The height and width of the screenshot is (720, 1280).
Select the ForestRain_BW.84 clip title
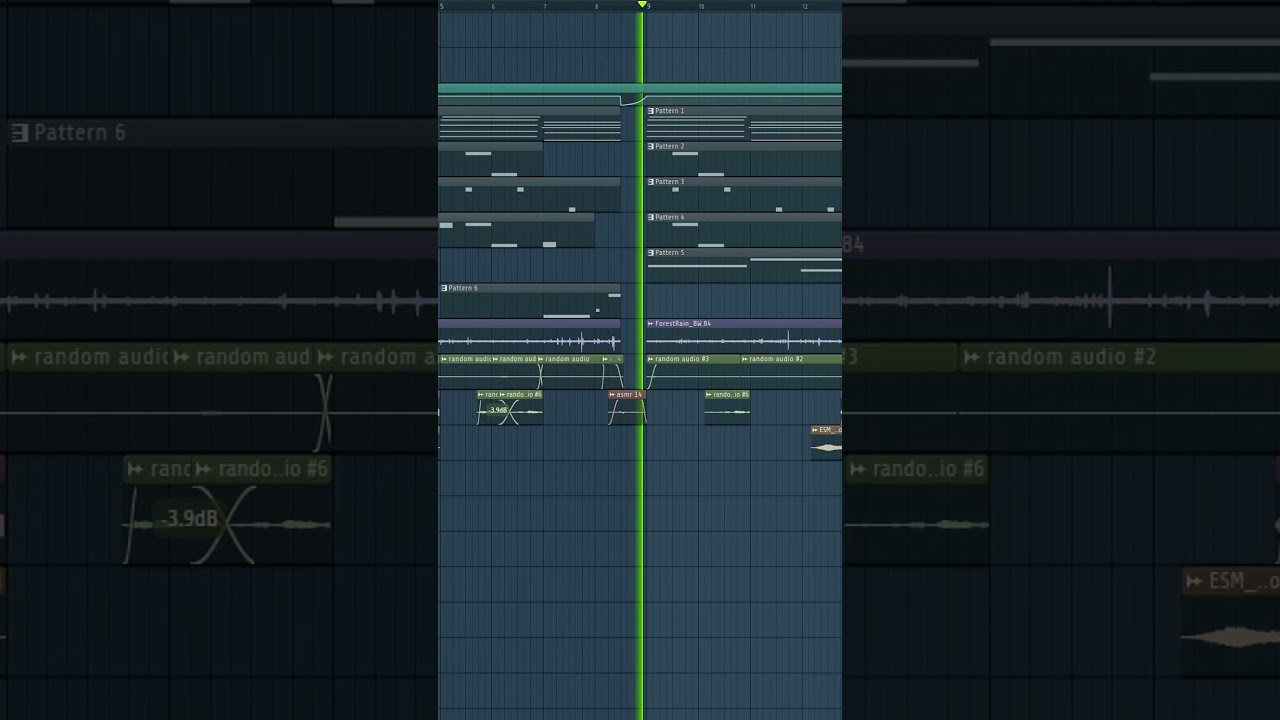click(683, 324)
